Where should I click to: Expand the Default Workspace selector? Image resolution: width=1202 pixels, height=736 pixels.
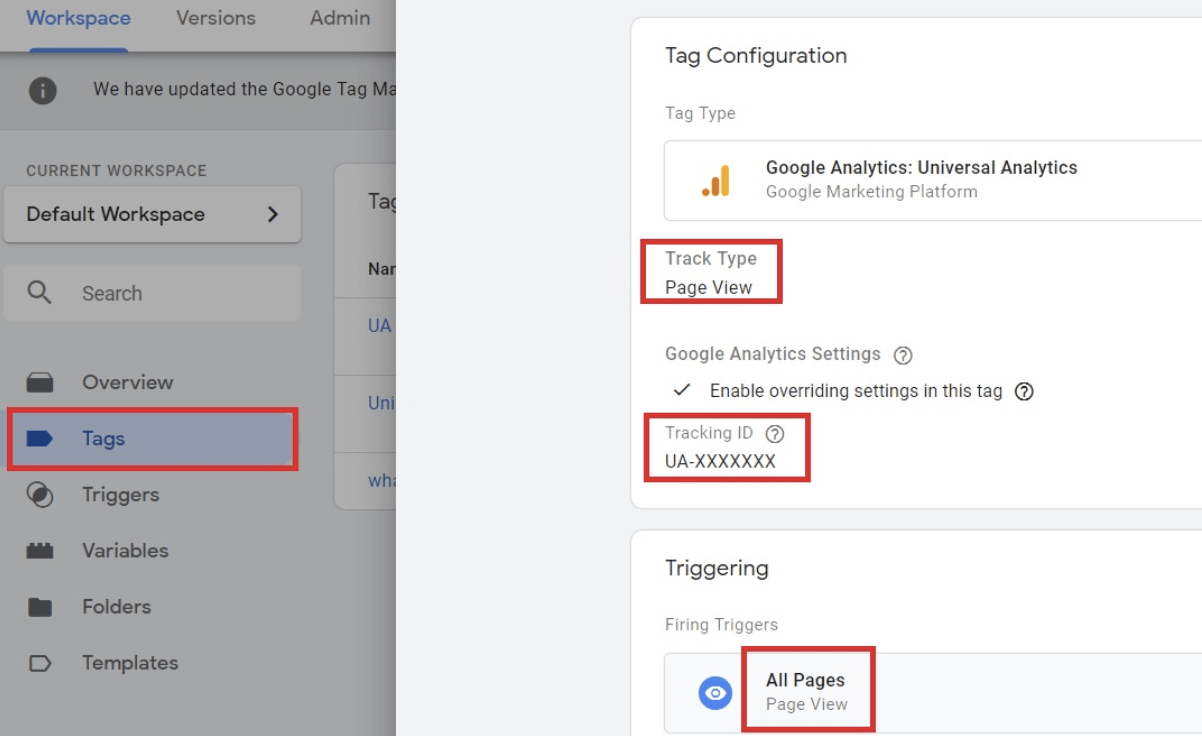tap(152, 214)
